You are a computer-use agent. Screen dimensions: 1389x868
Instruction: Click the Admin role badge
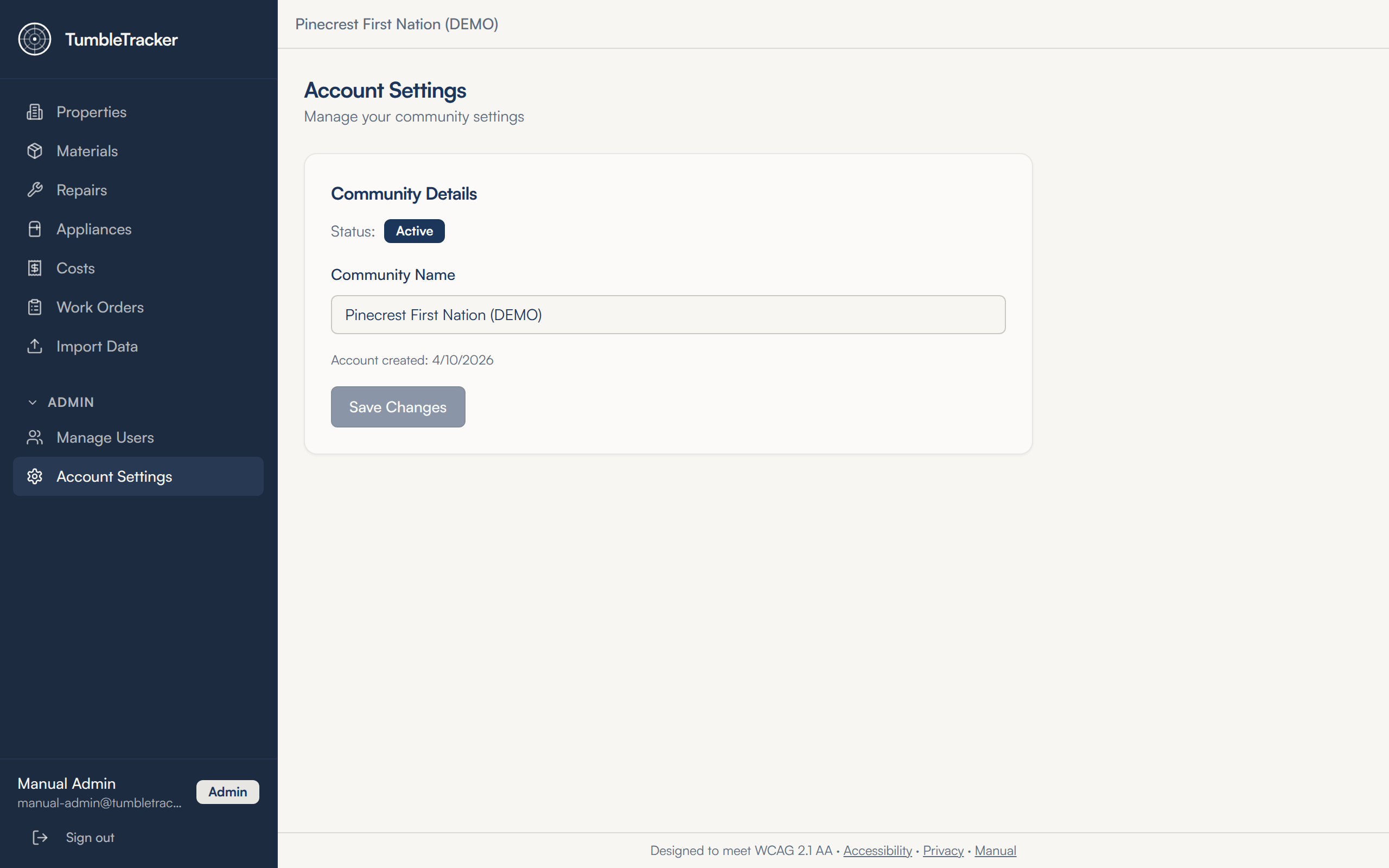click(x=228, y=792)
